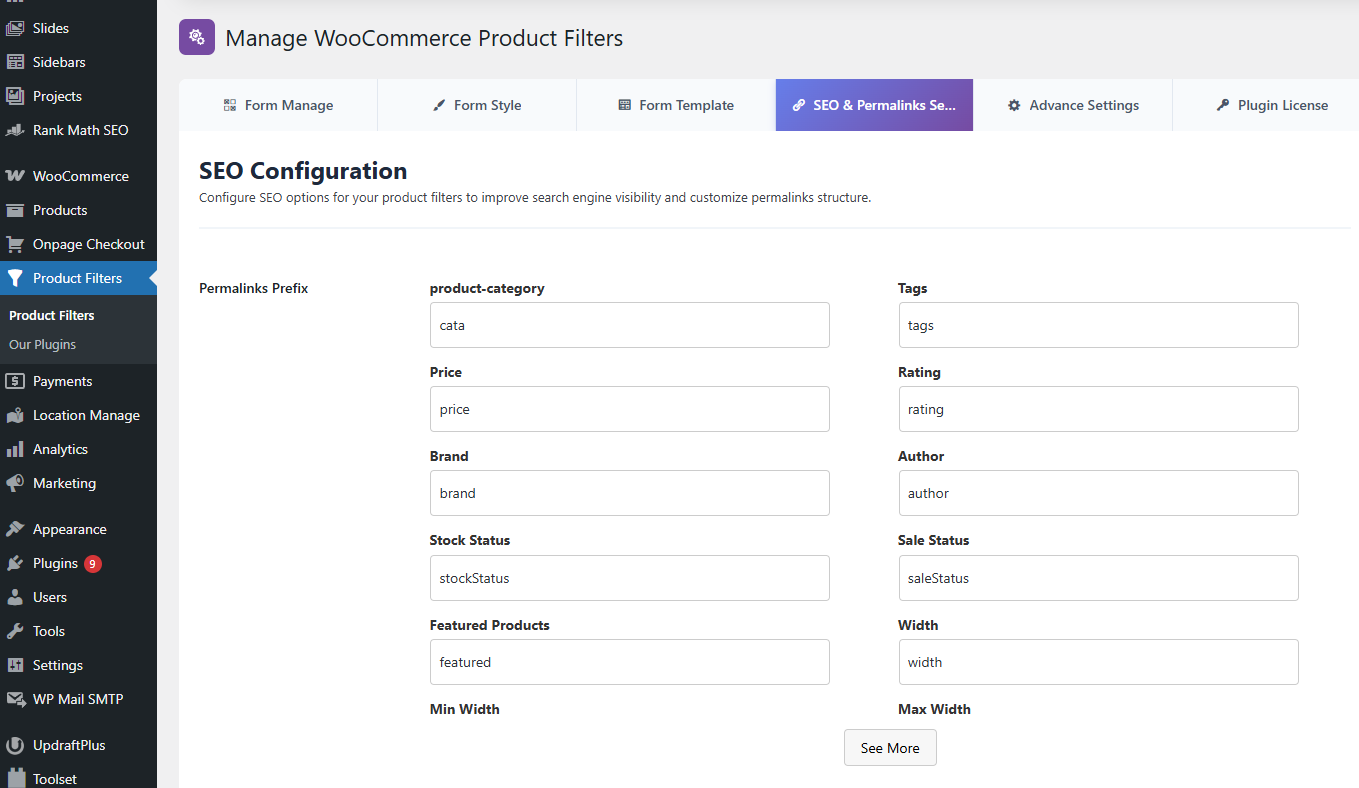Click the Min Width label

point(465,709)
